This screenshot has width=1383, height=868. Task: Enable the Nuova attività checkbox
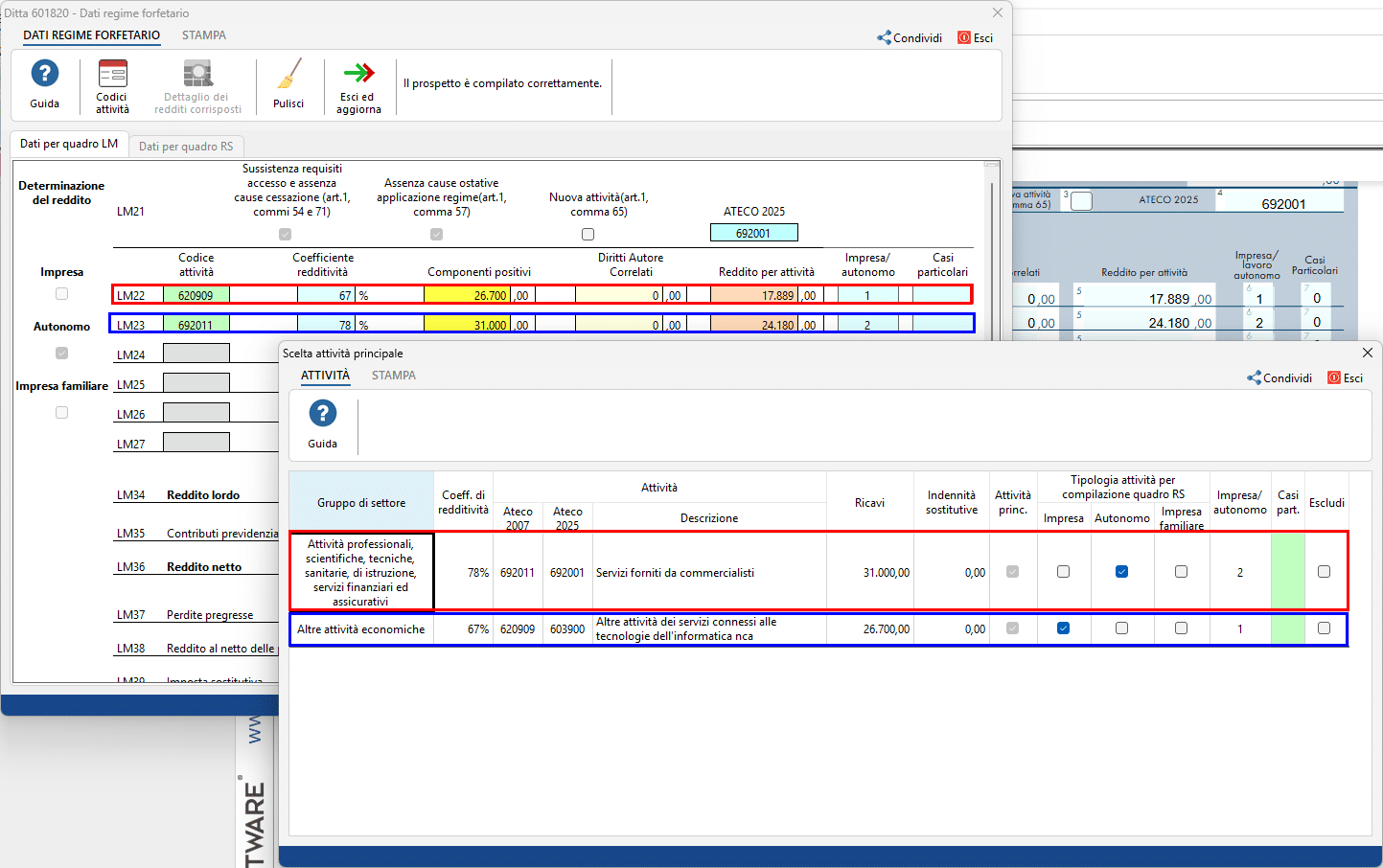[588, 235]
